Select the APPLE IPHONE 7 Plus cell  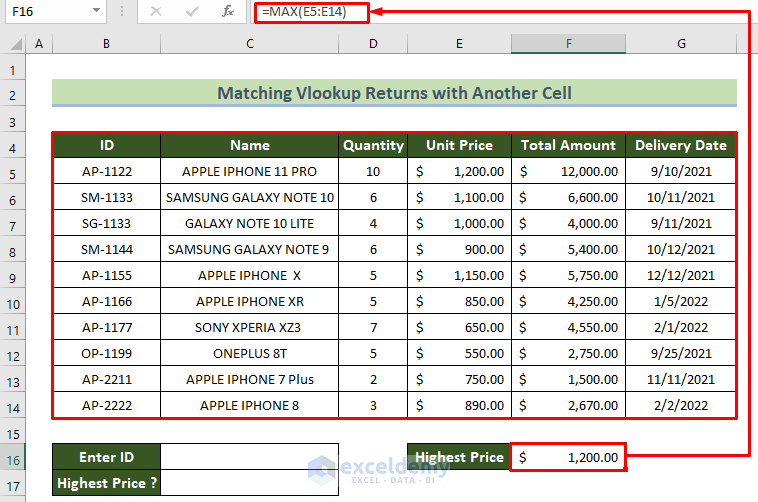pos(249,380)
